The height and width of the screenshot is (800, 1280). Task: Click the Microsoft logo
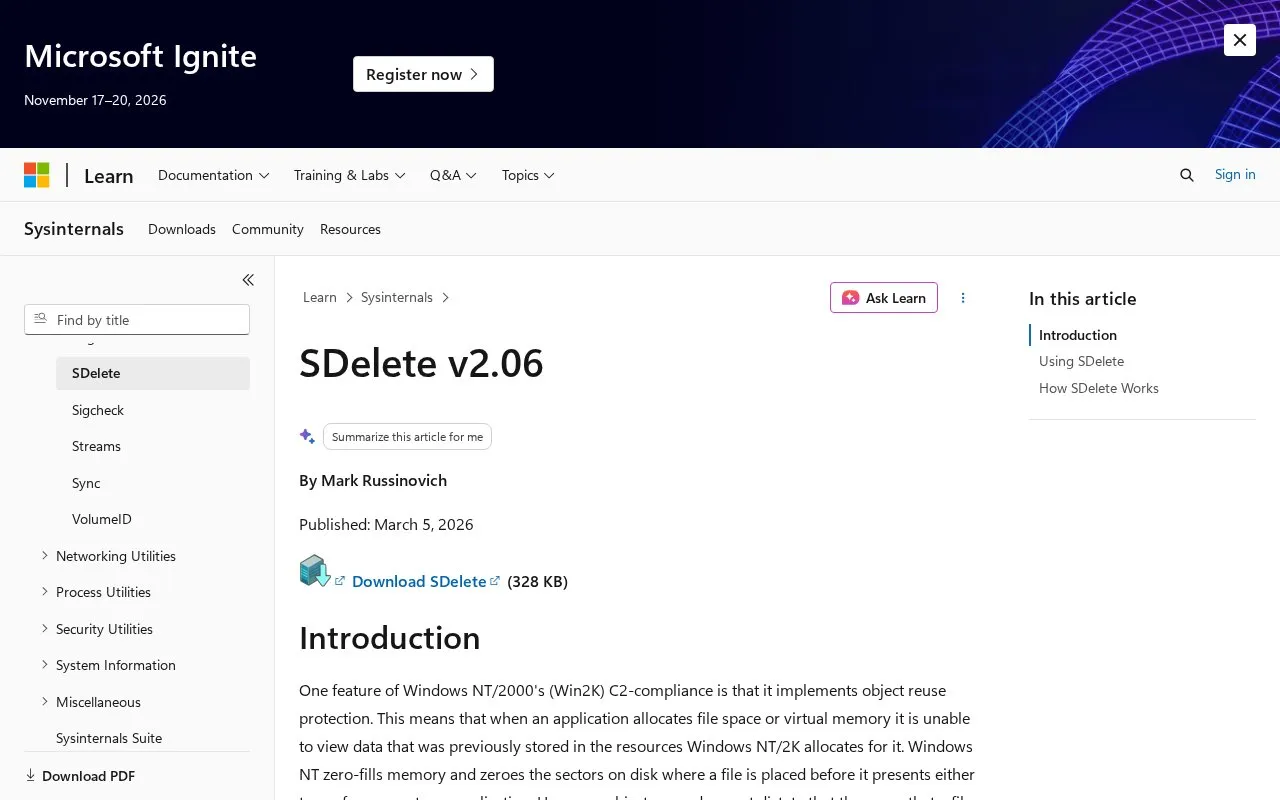point(37,175)
